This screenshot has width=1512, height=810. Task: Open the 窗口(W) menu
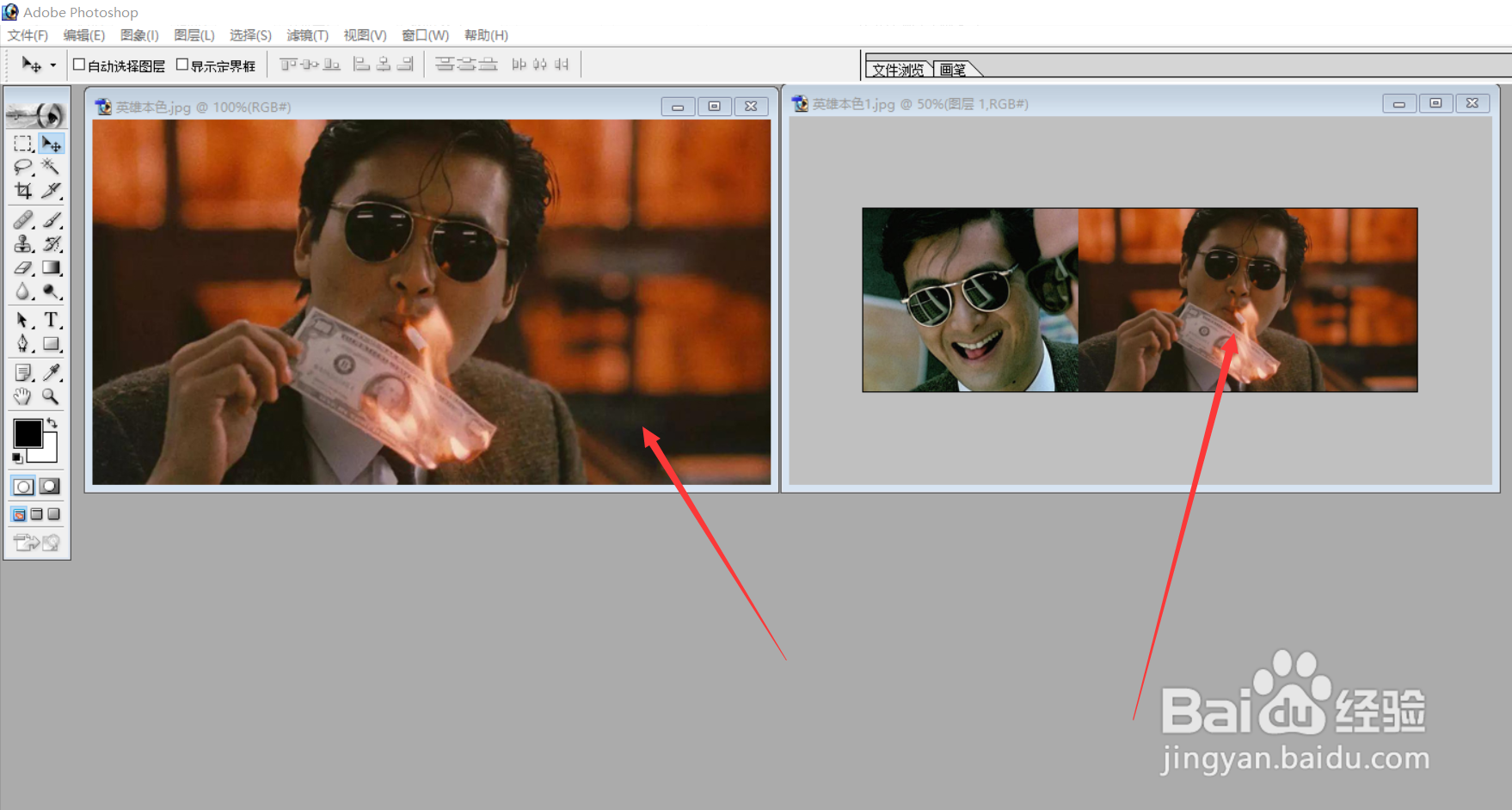pos(426,35)
